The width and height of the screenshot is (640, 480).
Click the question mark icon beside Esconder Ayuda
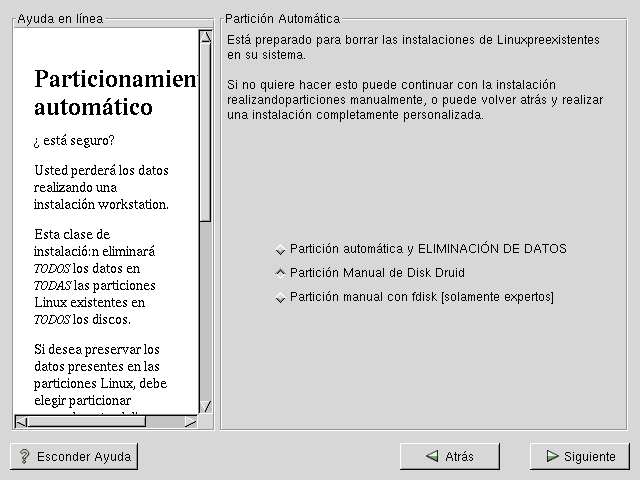point(23,456)
